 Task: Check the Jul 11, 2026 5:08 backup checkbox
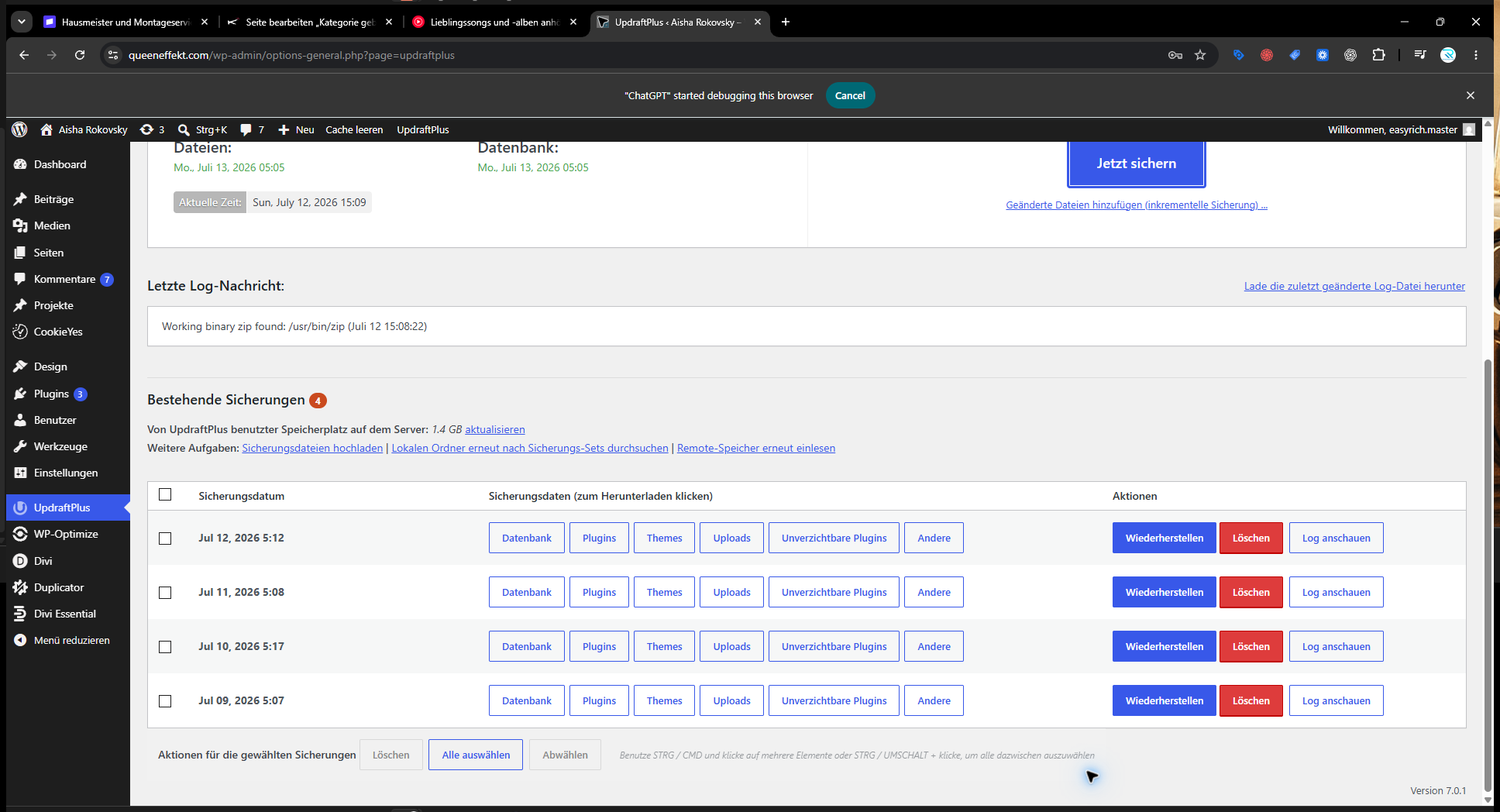coord(165,593)
